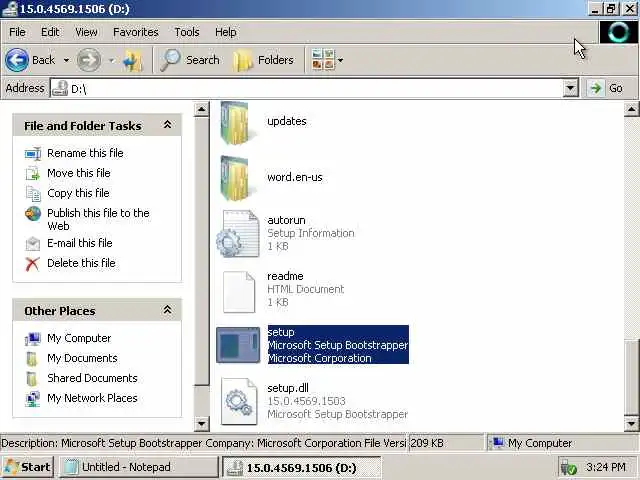Open the View menu
The width and height of the screenshot is (640, 480).
(x=86, y=32)
